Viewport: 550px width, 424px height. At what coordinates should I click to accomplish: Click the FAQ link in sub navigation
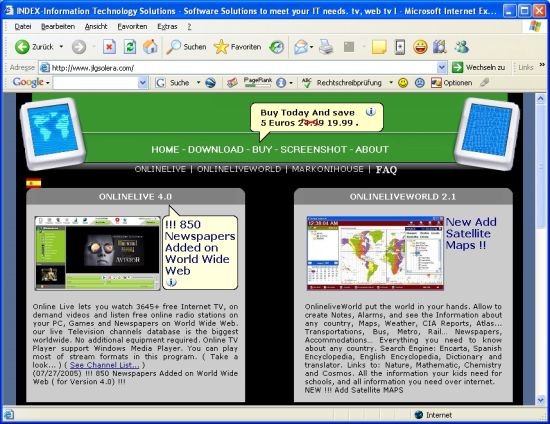point(386,170)
